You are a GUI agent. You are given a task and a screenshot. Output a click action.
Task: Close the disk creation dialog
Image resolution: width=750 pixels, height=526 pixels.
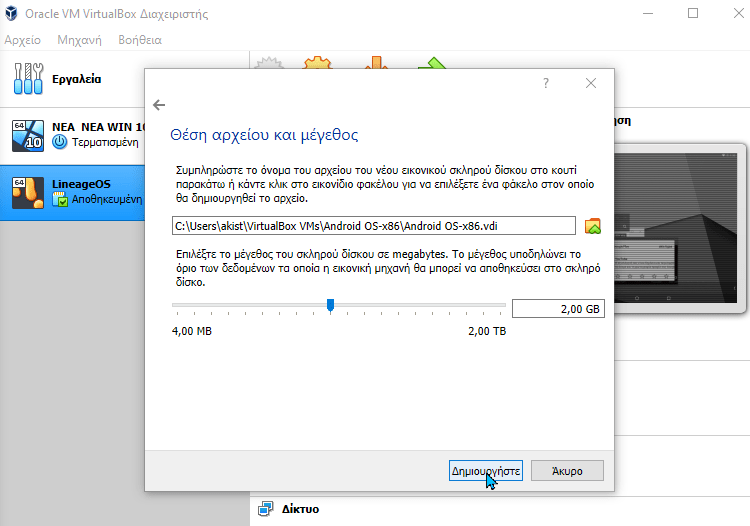(591, 83)
